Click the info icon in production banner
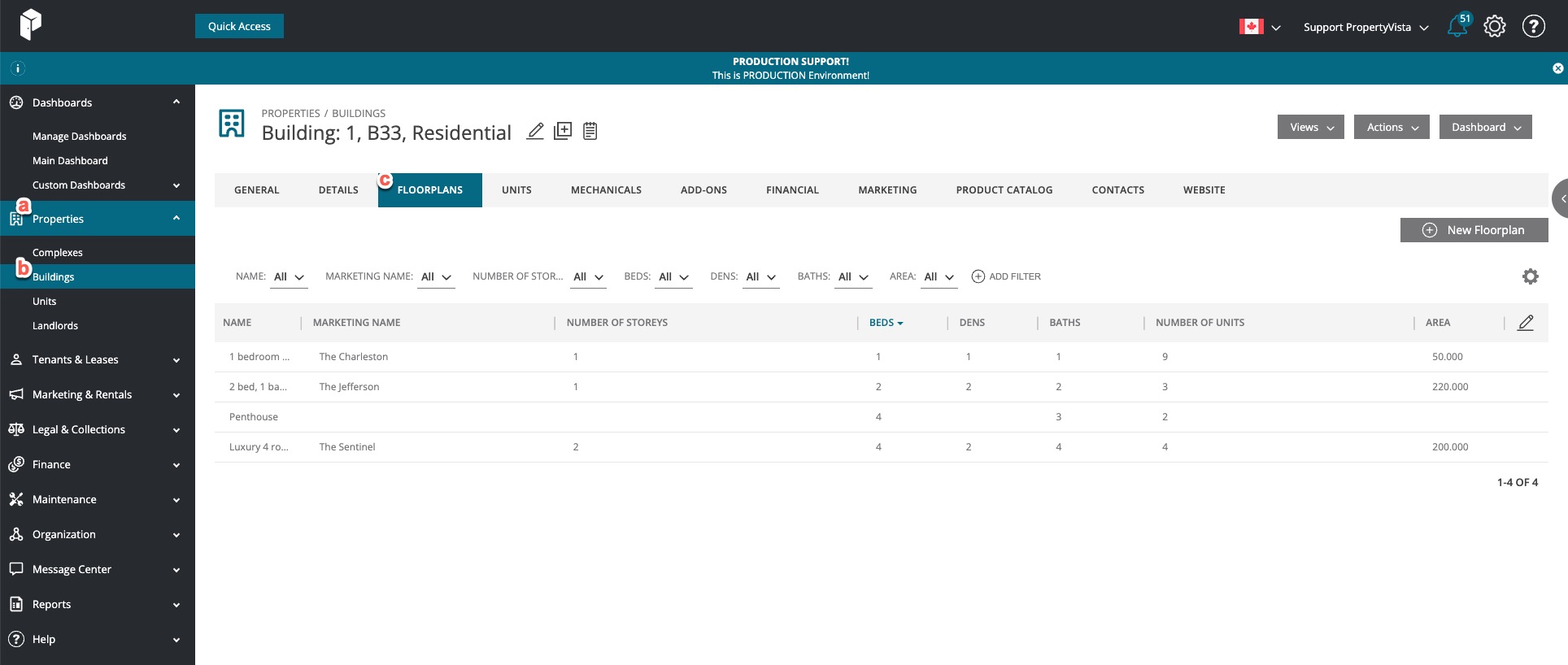Viewport: 1568px width, 665px height. pyautogui.click(x=17, y=68)
